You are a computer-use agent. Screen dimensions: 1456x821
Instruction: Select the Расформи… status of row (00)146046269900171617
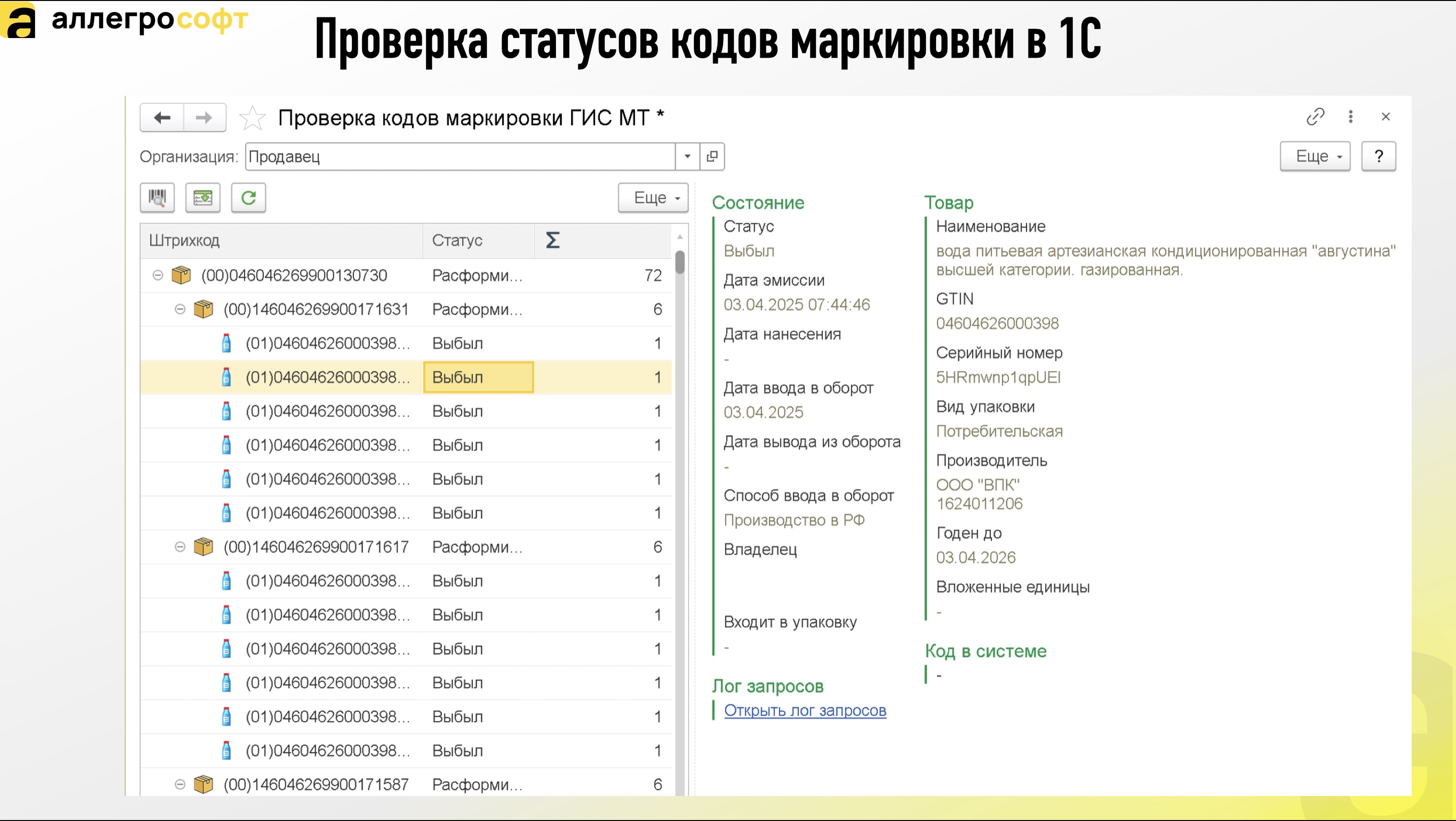(478, 547)
